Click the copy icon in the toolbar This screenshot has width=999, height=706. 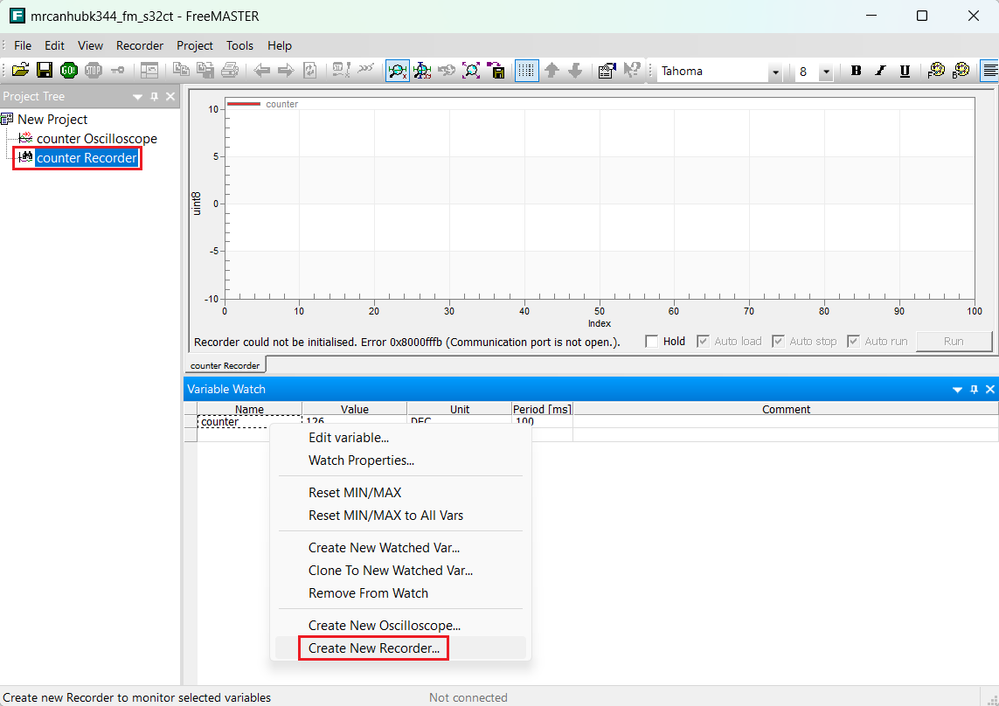pyautogui.click(x=181, y=70)
